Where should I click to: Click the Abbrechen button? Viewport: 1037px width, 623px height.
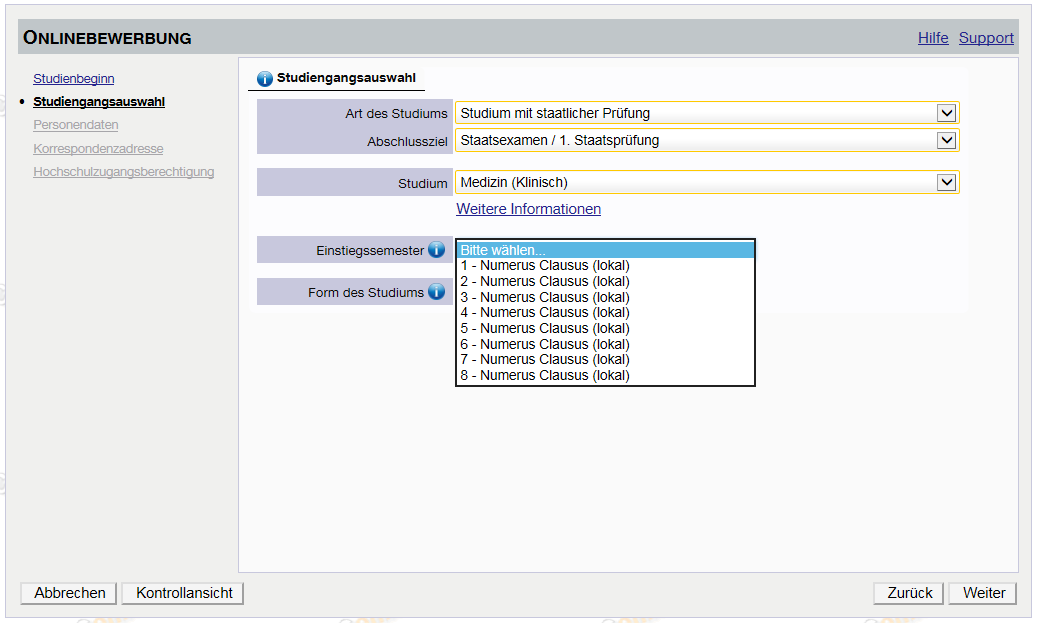(69, 593)
